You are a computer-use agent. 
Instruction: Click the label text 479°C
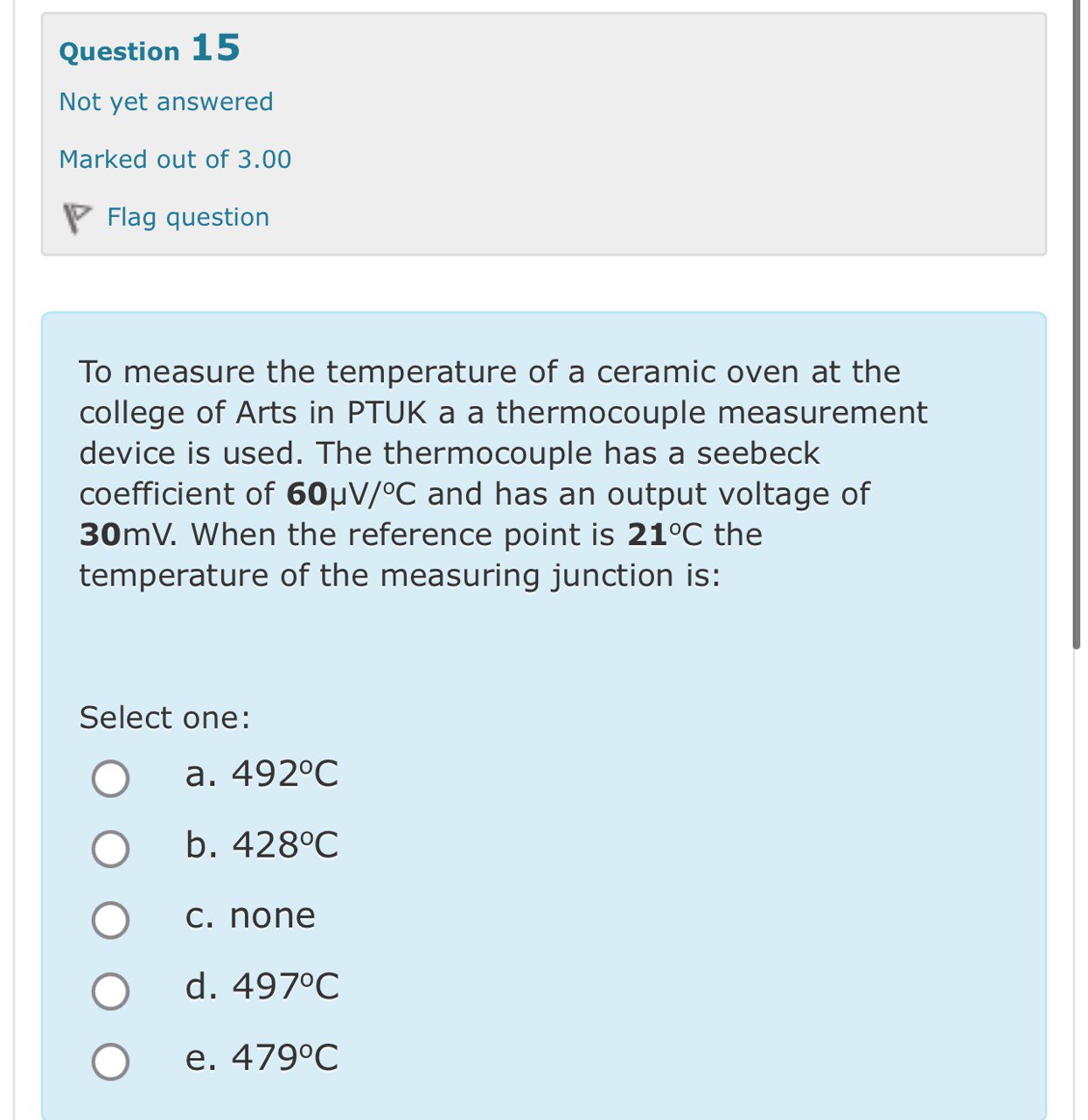point(262,1060)
